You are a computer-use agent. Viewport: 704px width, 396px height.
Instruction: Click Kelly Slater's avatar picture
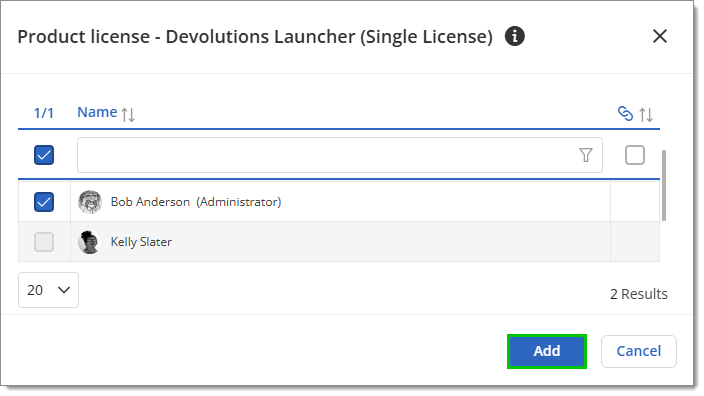pyautogui.click(x=89, y=242)
